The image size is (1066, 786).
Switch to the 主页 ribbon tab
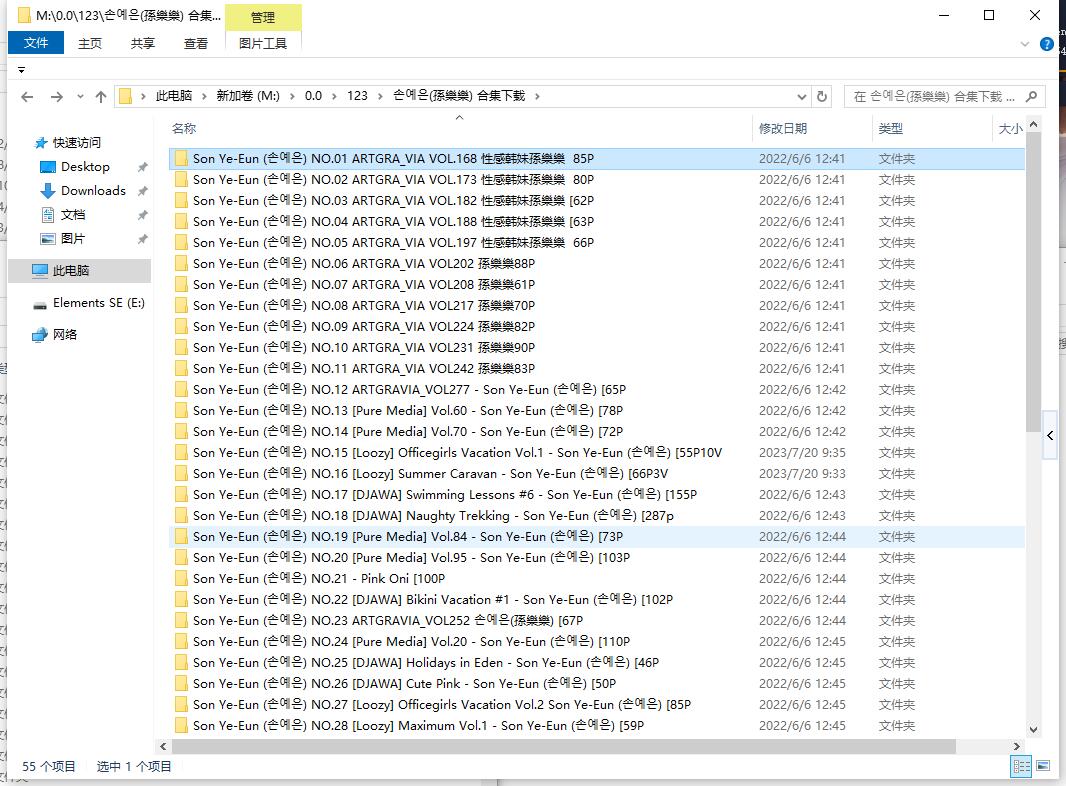(x=90, y=44)
